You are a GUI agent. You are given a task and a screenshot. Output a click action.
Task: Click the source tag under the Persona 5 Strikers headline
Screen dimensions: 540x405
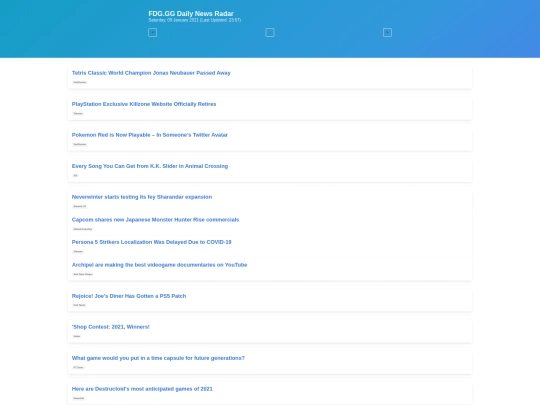[78, 251]
